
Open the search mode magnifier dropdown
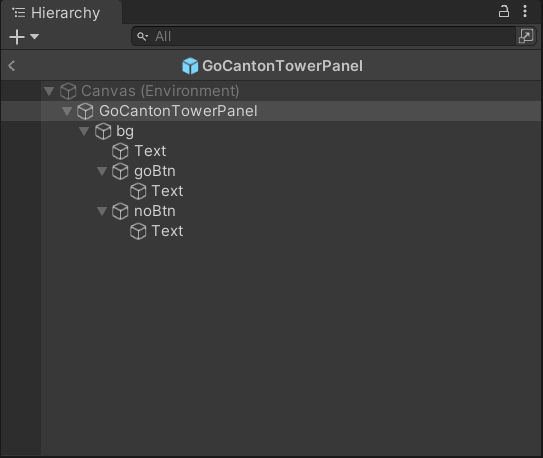pyautogui.click(x=142, y=36)
